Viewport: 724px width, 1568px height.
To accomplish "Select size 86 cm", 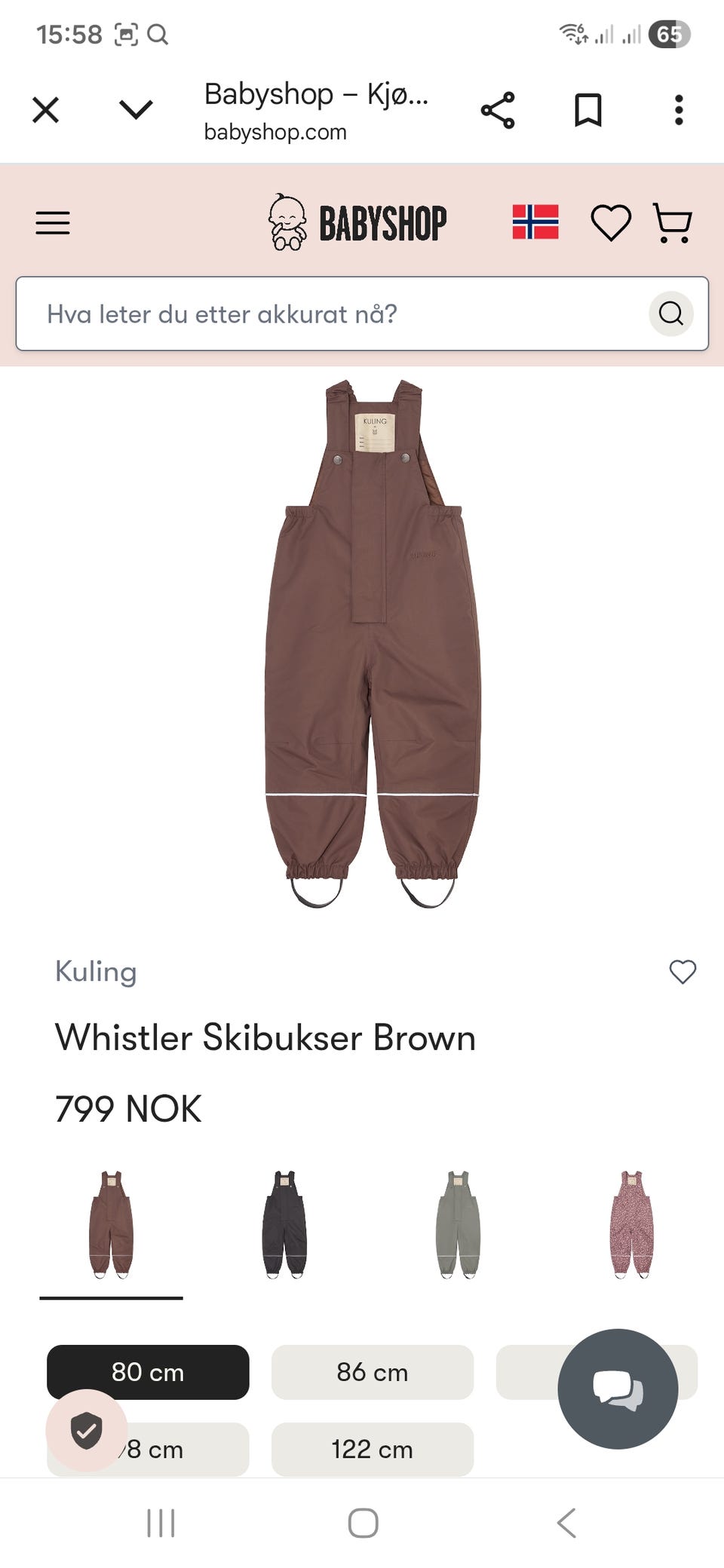I will [x=373, y=1372].
